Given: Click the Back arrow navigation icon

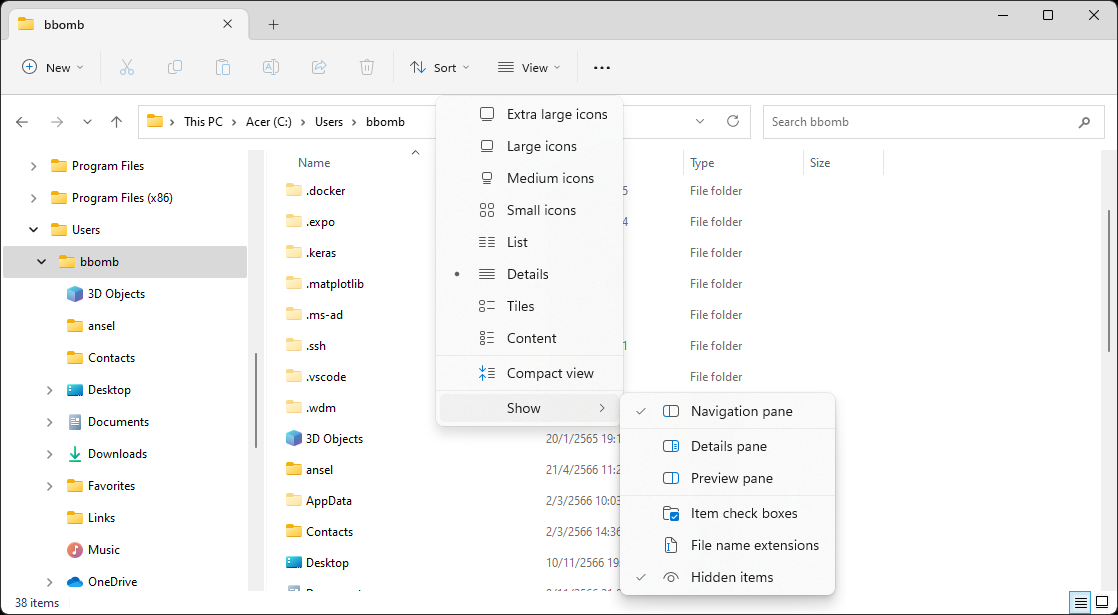Looking at the screenshot, I should (x=23, y=122).
